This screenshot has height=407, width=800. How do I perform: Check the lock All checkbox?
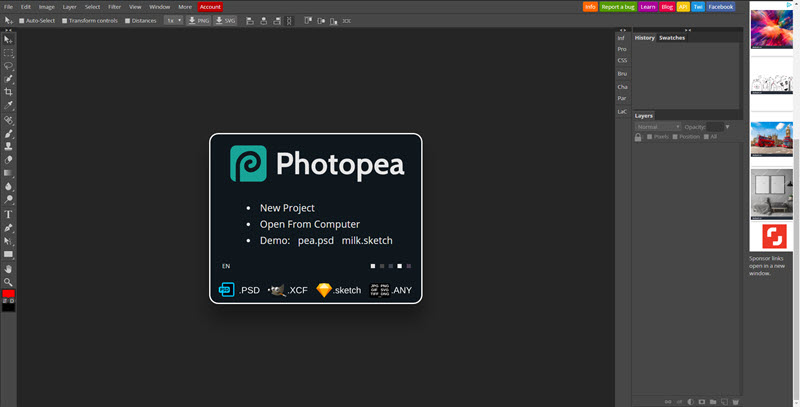pyautogui.click(x=706, y=137)
